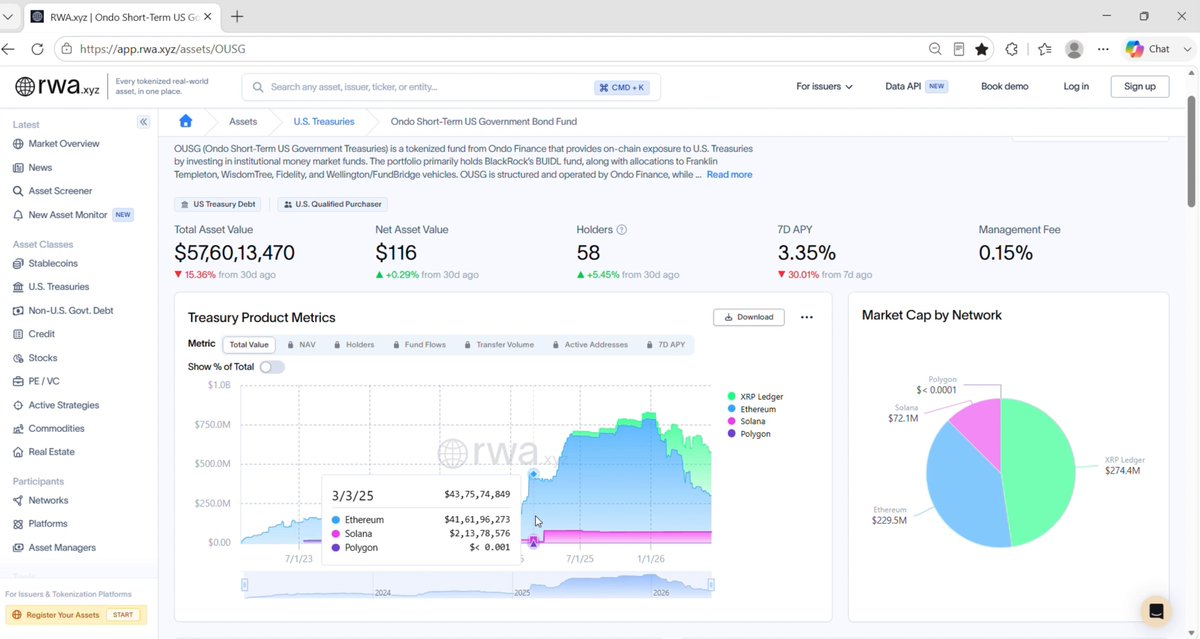Open browser extensions icon
This screenshot has height=639, width=1200.
(x=1011, y=48)
